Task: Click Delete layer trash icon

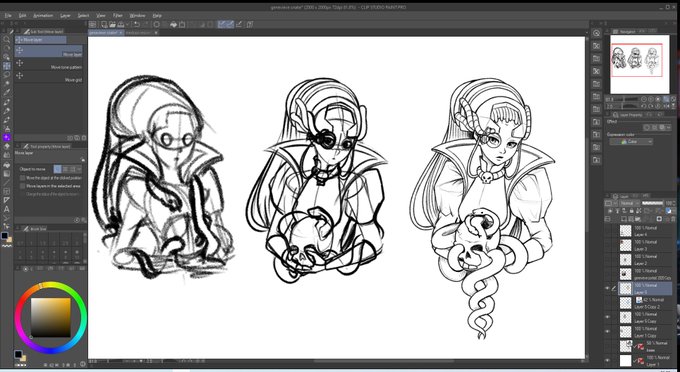Action: coord(672,219)
